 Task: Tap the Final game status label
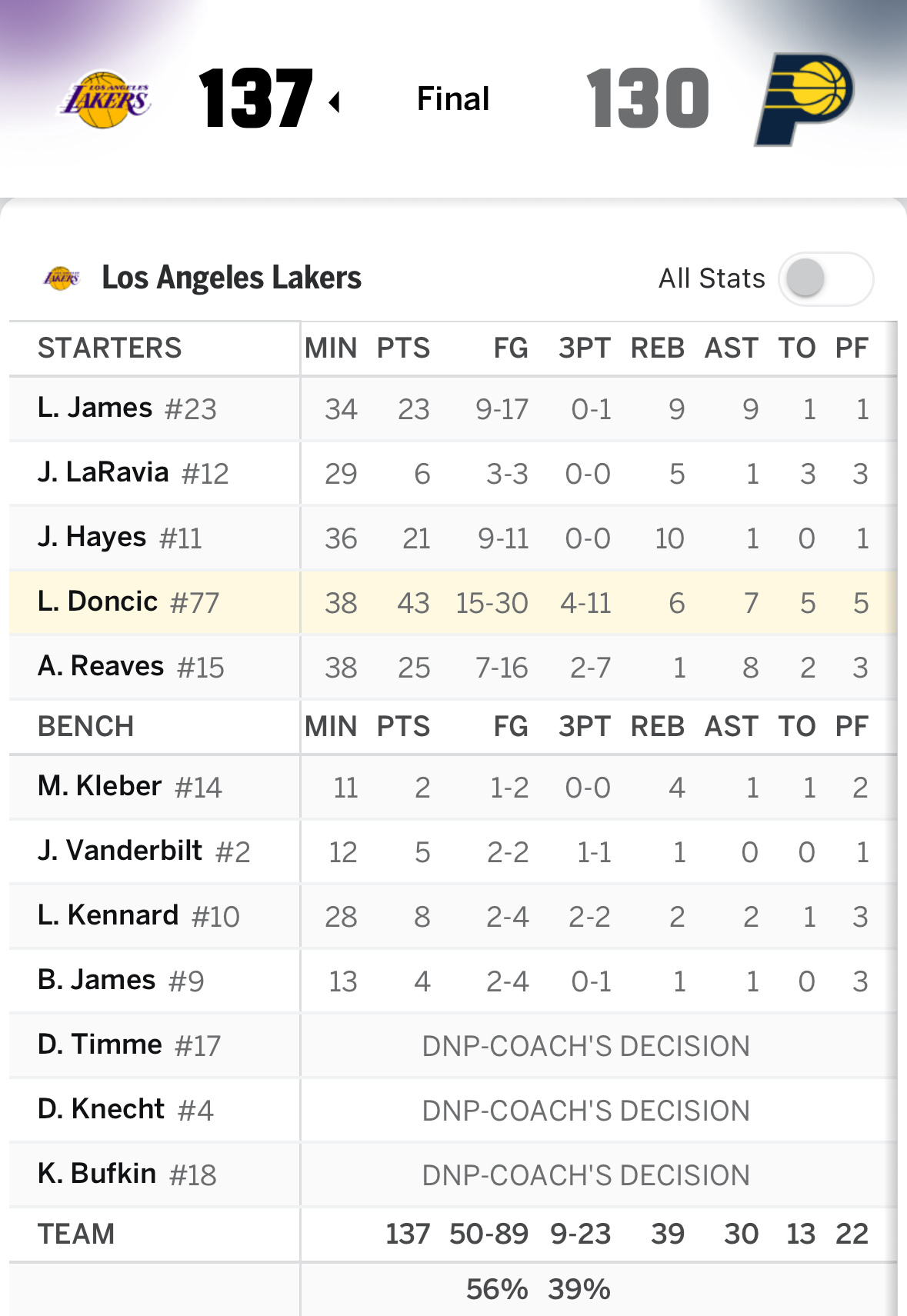(452, 98)
